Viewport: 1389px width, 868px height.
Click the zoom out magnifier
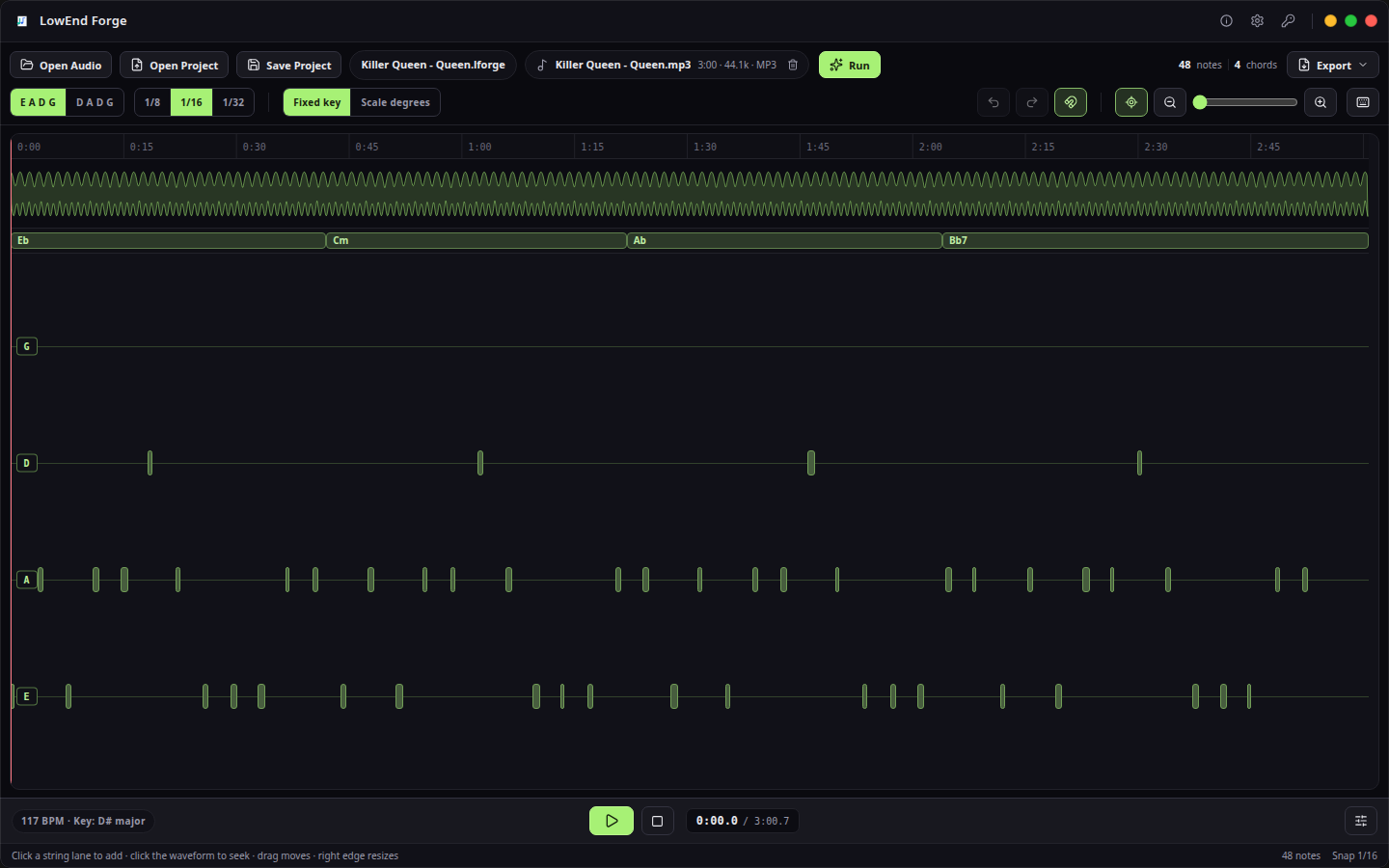(1170, 102)
